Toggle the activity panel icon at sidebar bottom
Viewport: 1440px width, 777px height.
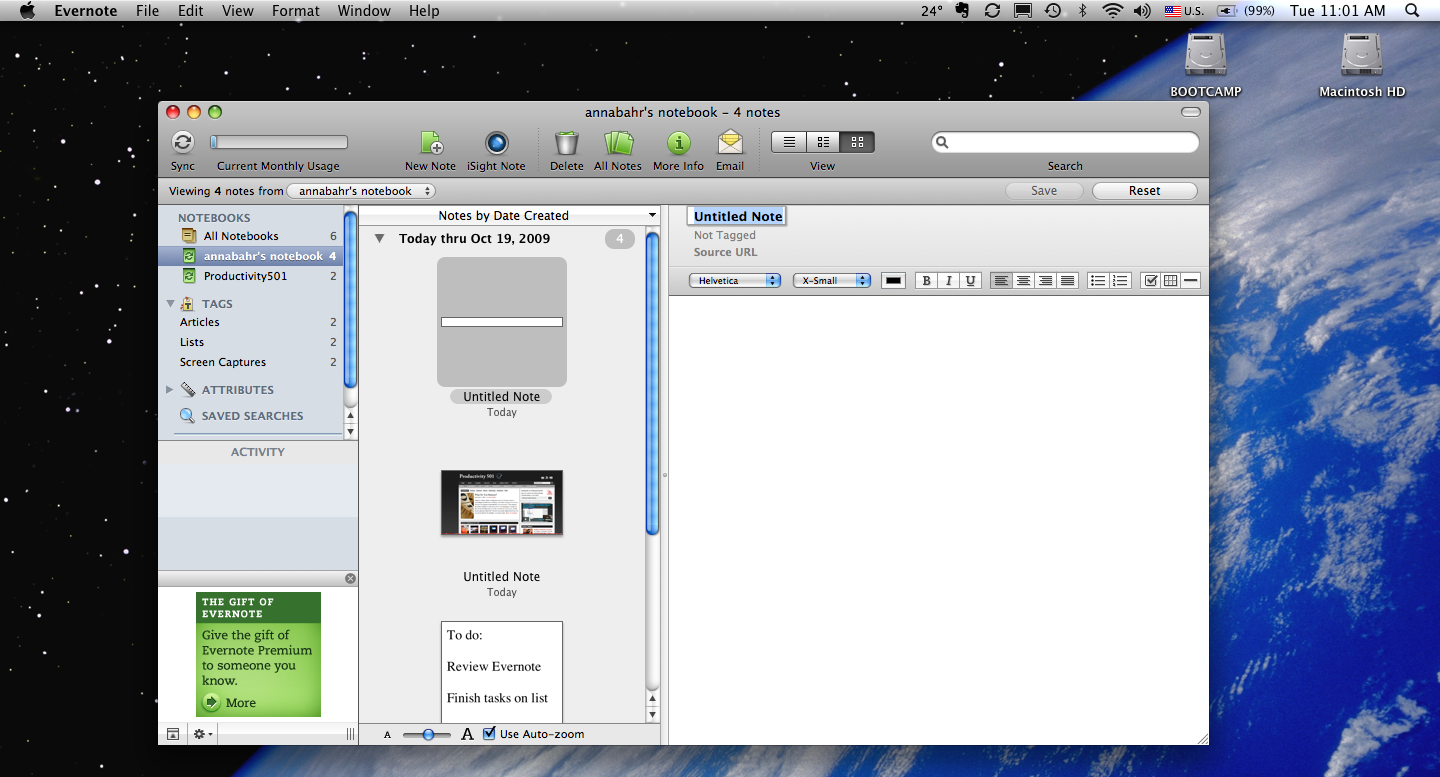click(173, 734)
